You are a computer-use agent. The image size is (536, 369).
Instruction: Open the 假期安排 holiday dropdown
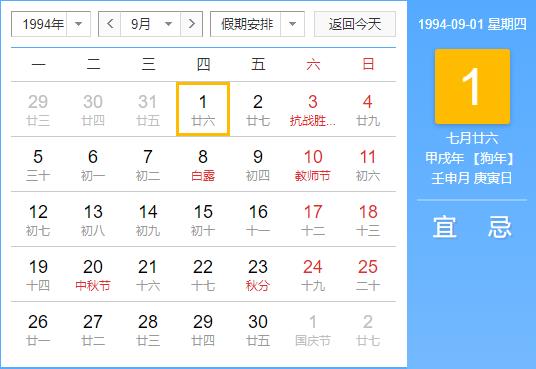257,24
